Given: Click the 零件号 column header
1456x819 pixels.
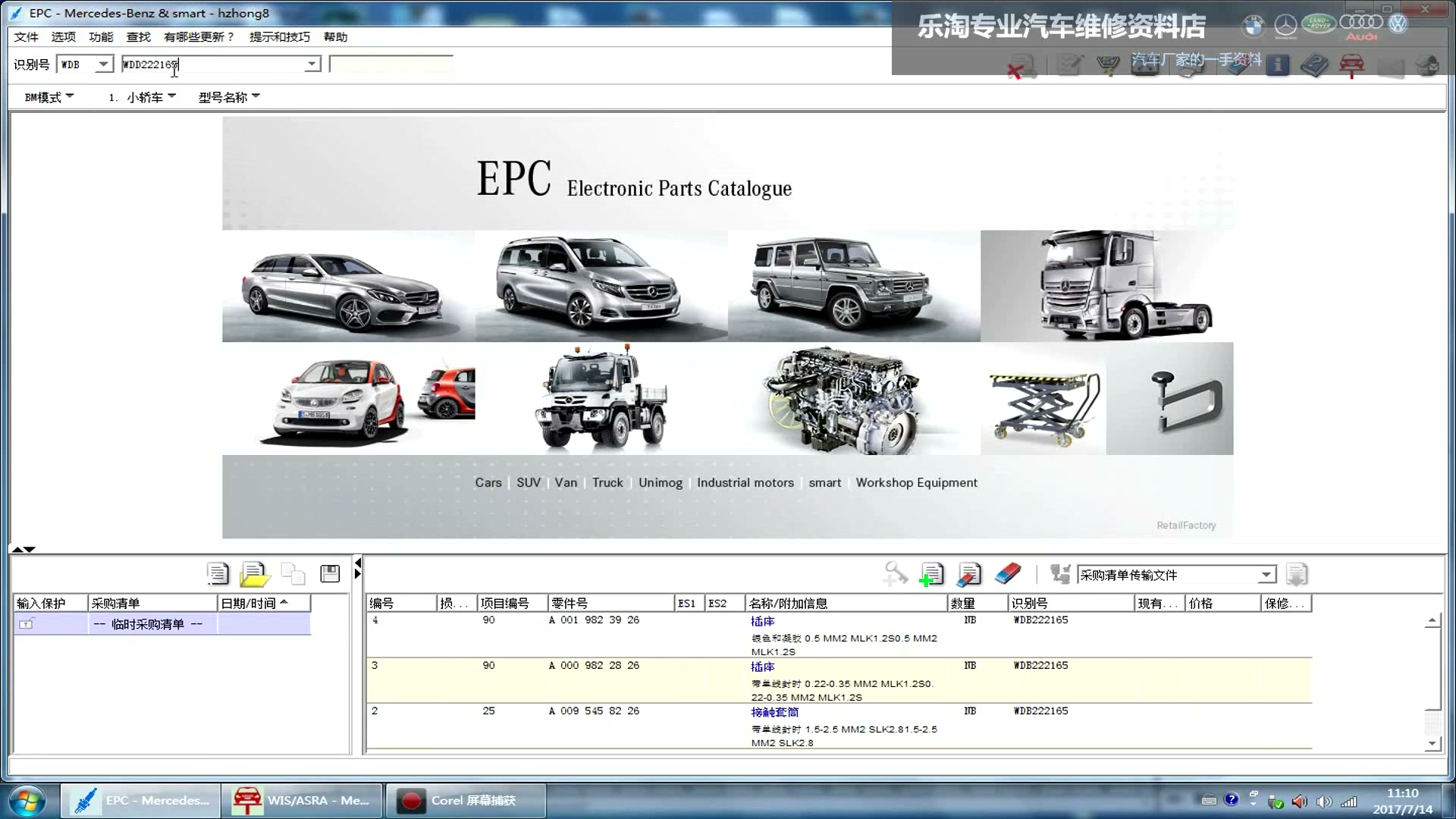Looking at the screenshot, I should 611,603.
